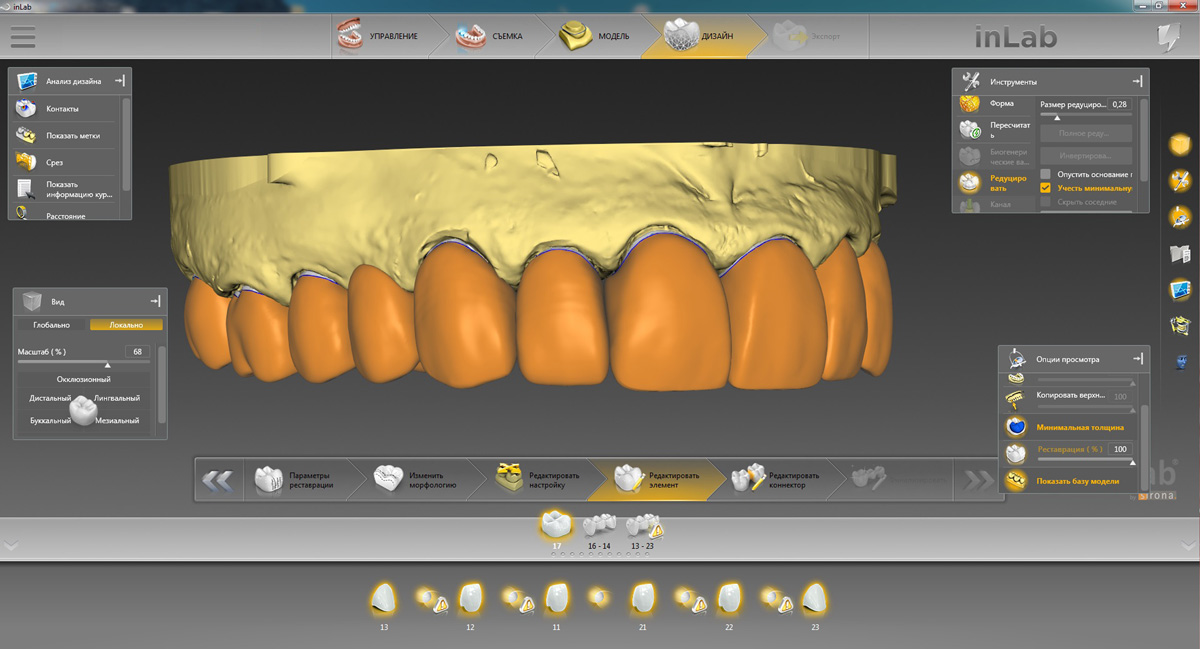Click the Реставрация opacity slider

[x=1085, y=461]
